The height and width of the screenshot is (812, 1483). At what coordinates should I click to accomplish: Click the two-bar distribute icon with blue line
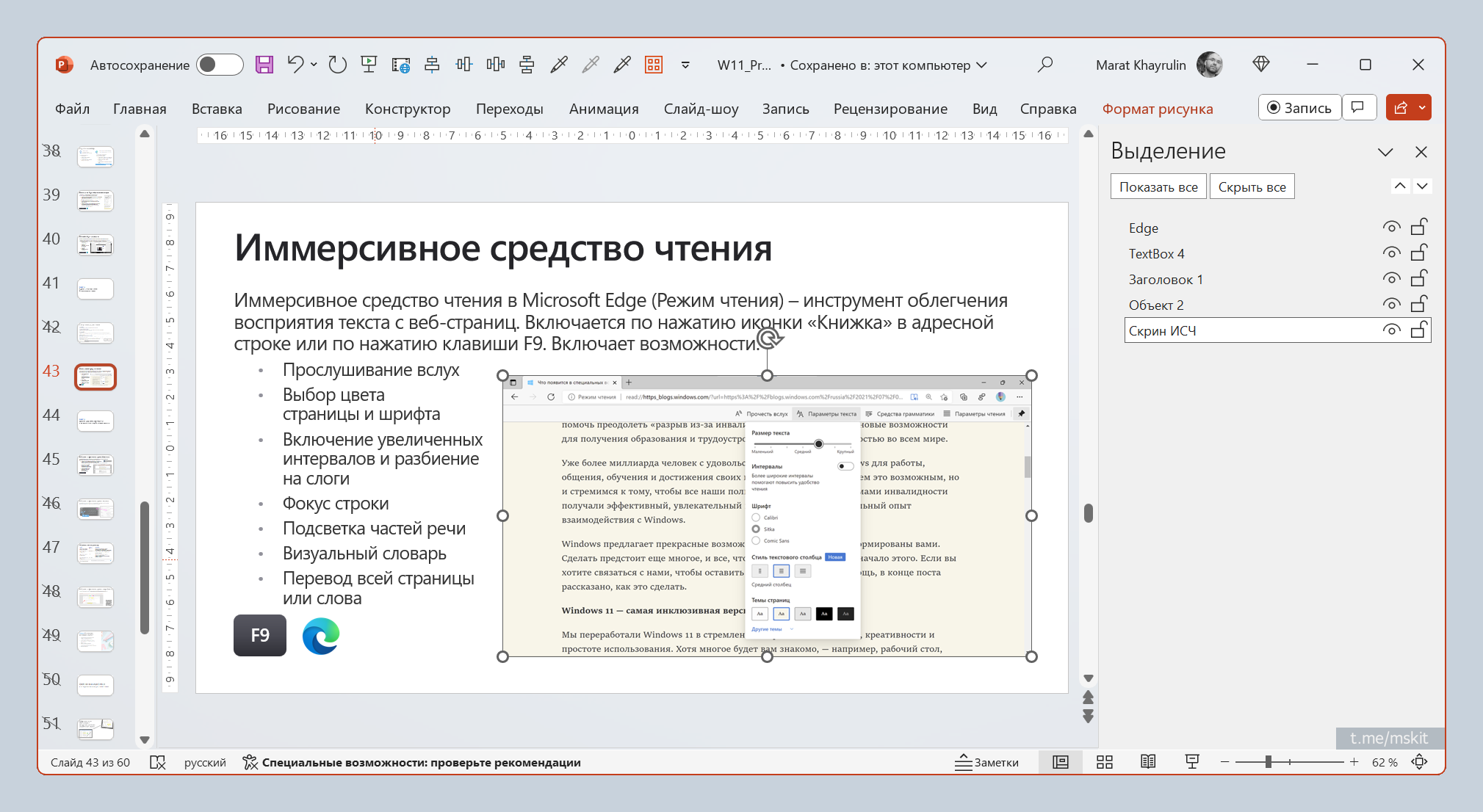pyautogui.click(x=463, y=65)
